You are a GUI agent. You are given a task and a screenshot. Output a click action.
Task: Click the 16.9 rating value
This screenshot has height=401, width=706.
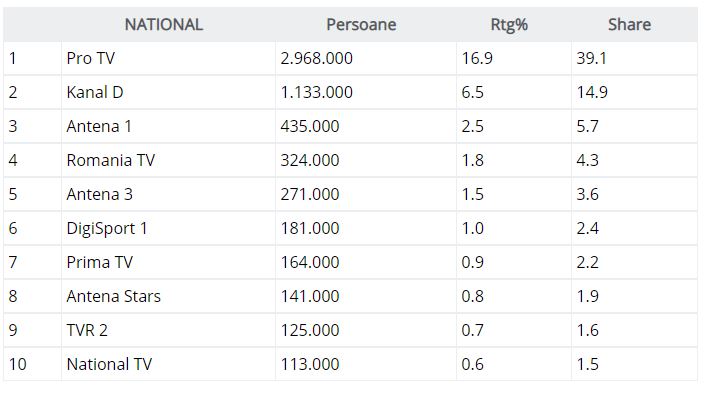(477, 59)
